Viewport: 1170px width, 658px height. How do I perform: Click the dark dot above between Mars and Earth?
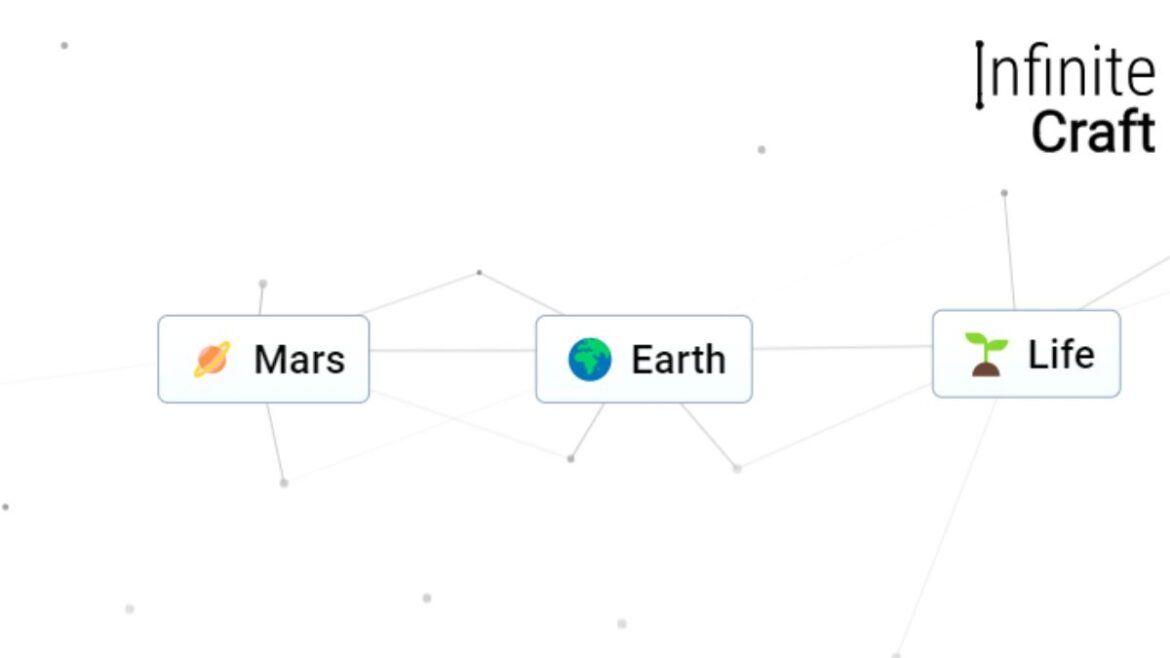(479, 272)
